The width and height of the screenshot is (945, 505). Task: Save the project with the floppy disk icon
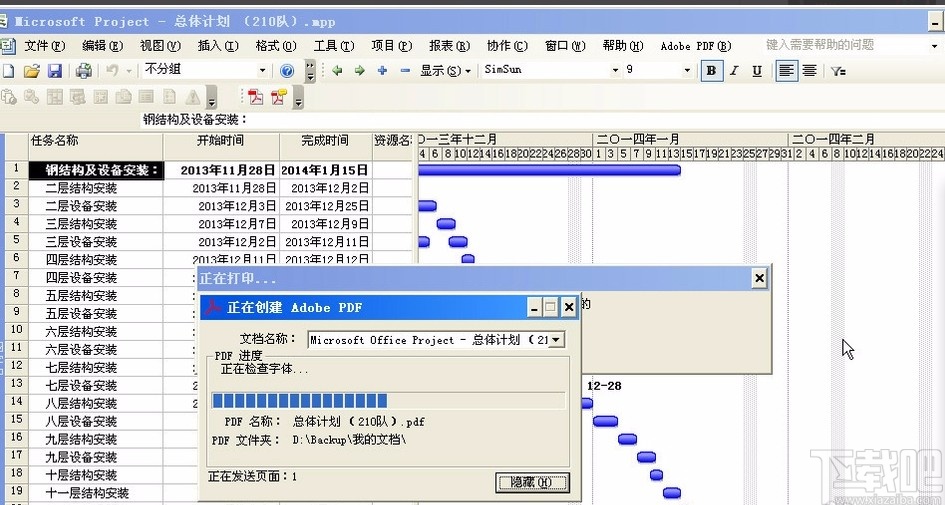pos(55,71)
